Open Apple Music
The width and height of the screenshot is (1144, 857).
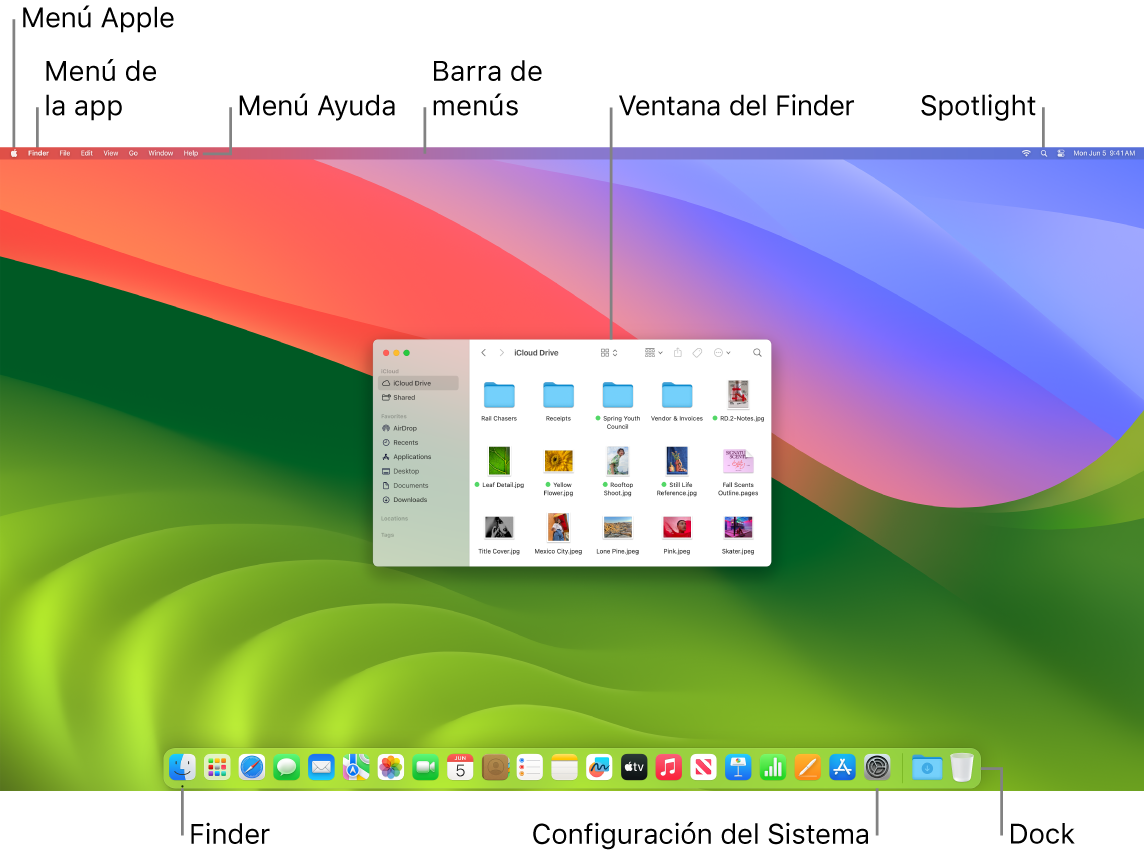pos(668,768)
